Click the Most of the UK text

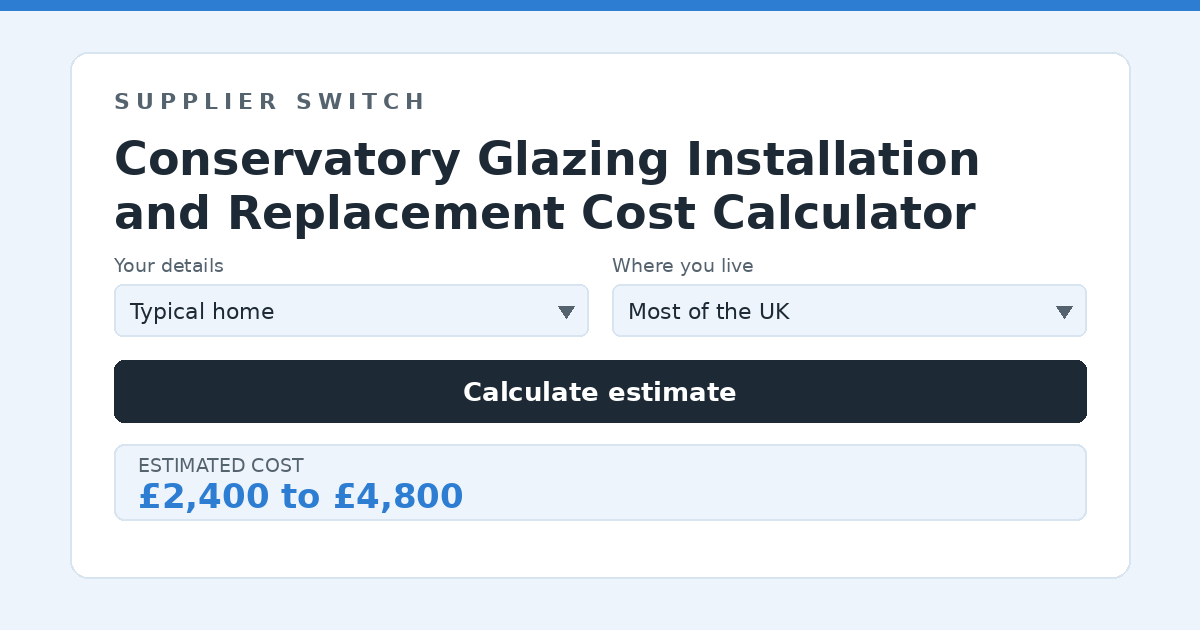[708, 312]
